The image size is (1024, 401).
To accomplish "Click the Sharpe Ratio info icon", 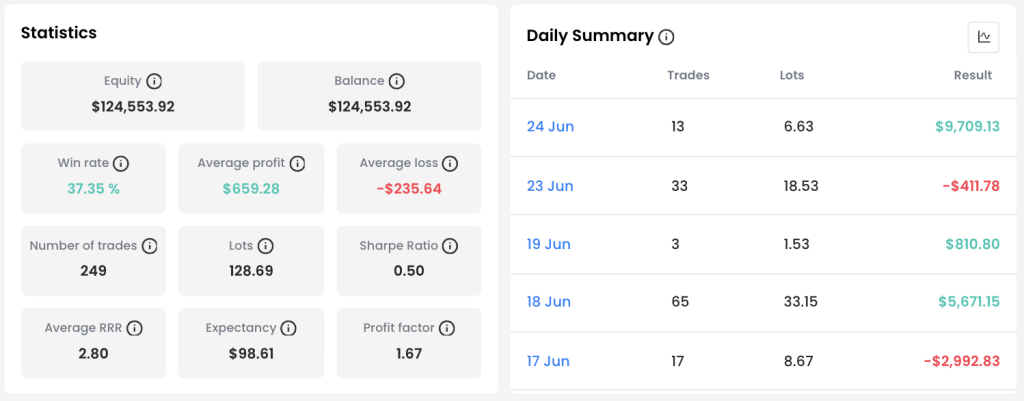I will point(449,246).
